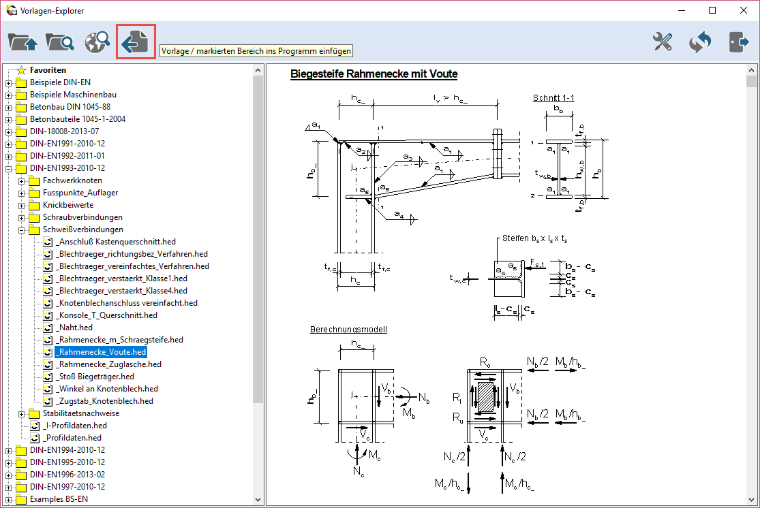Expand the DIN-EN1997-2010-12 folder
The width and height of the screenshot is (760, 508).
(9, 488)
